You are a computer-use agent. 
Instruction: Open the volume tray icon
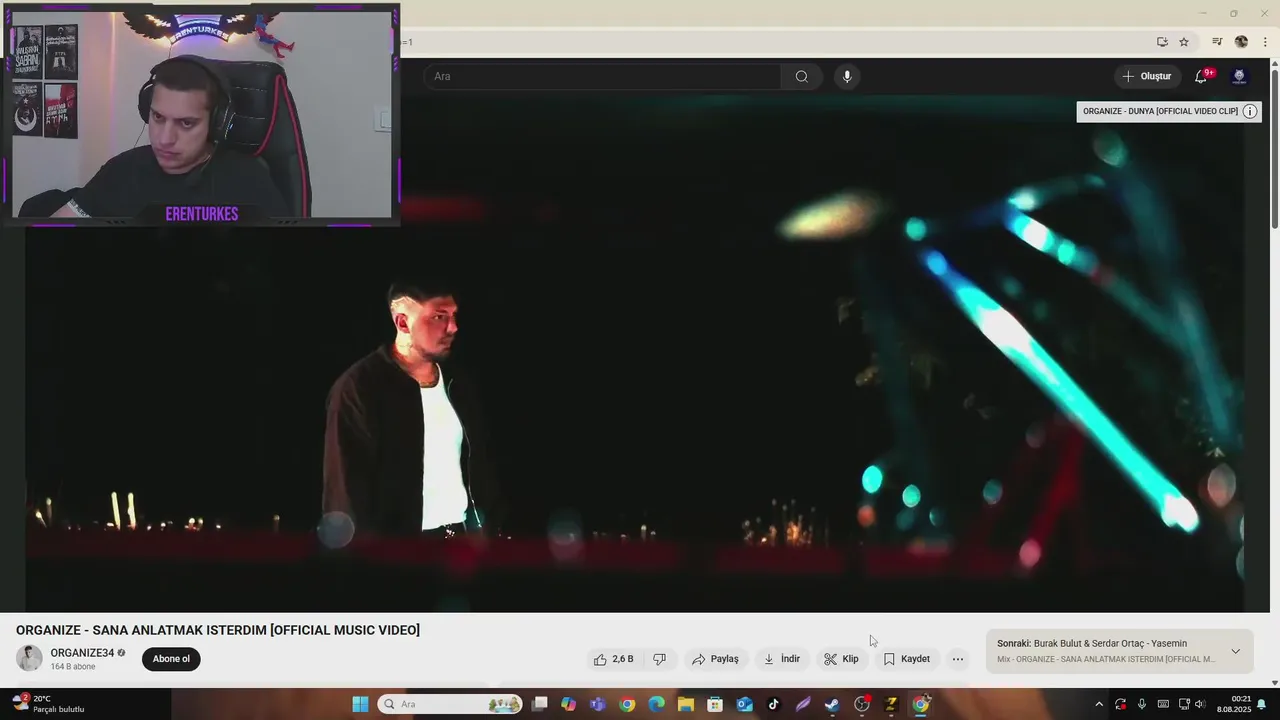tap(1200, 704)
